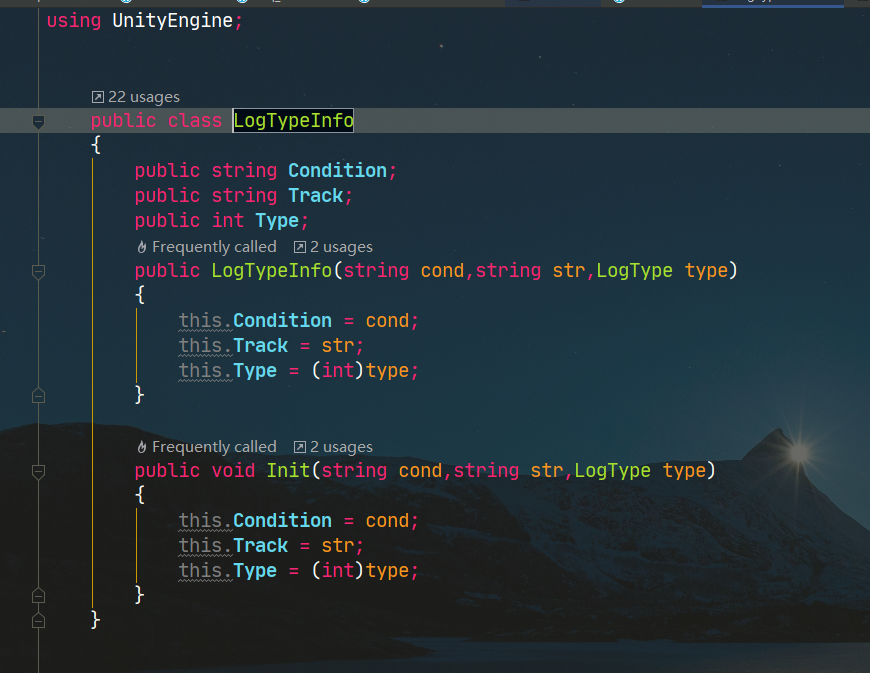Select the Type field declaration name
This screenshot has width=870, height=673.
click(x=277, y=220)
